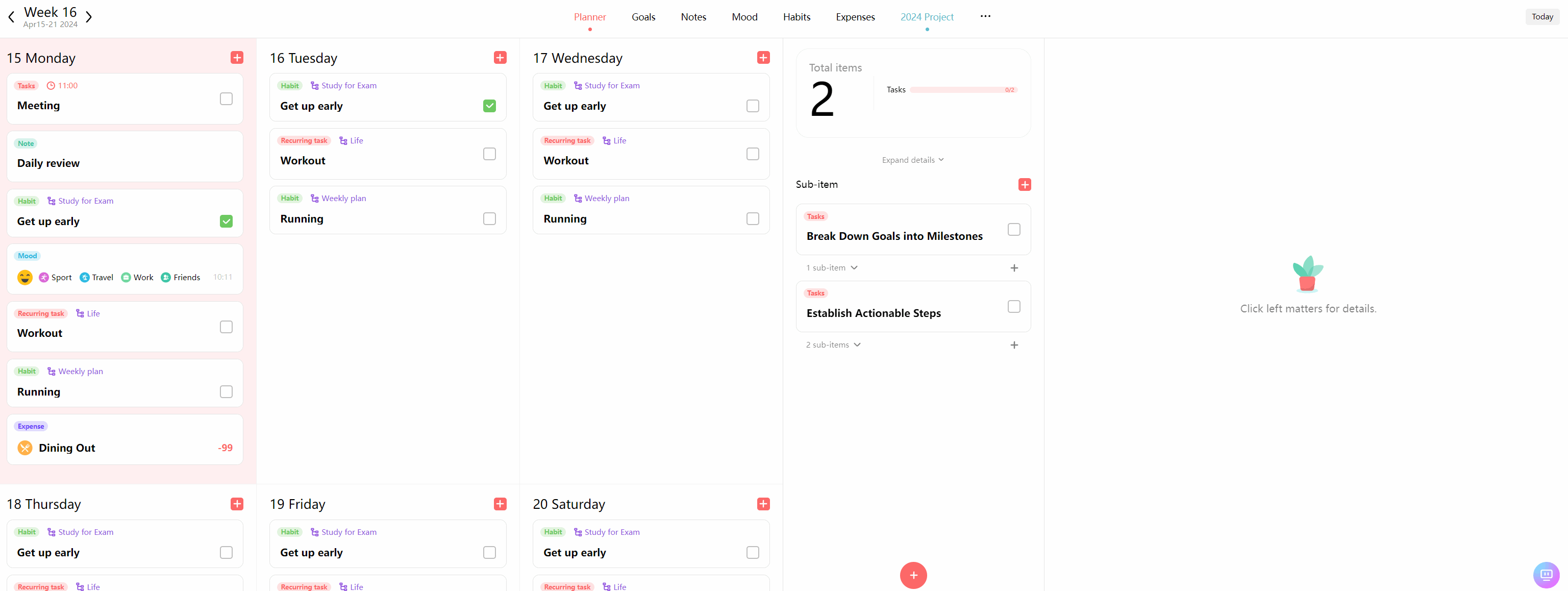Check Wednesday's Running habit
The image size is (1568, 591).
752,218
